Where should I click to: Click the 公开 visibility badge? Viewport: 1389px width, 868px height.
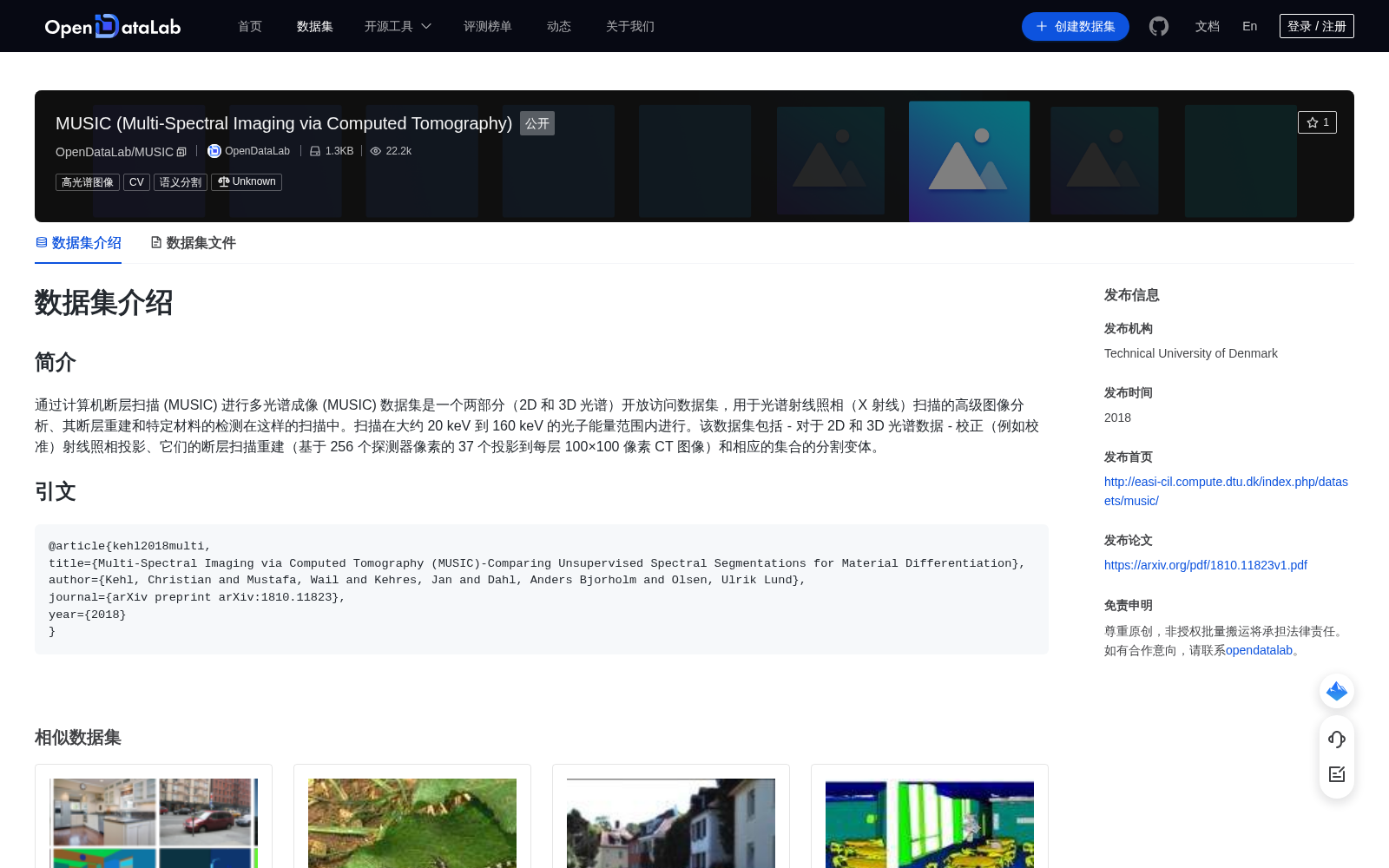(x=537, y=123)
